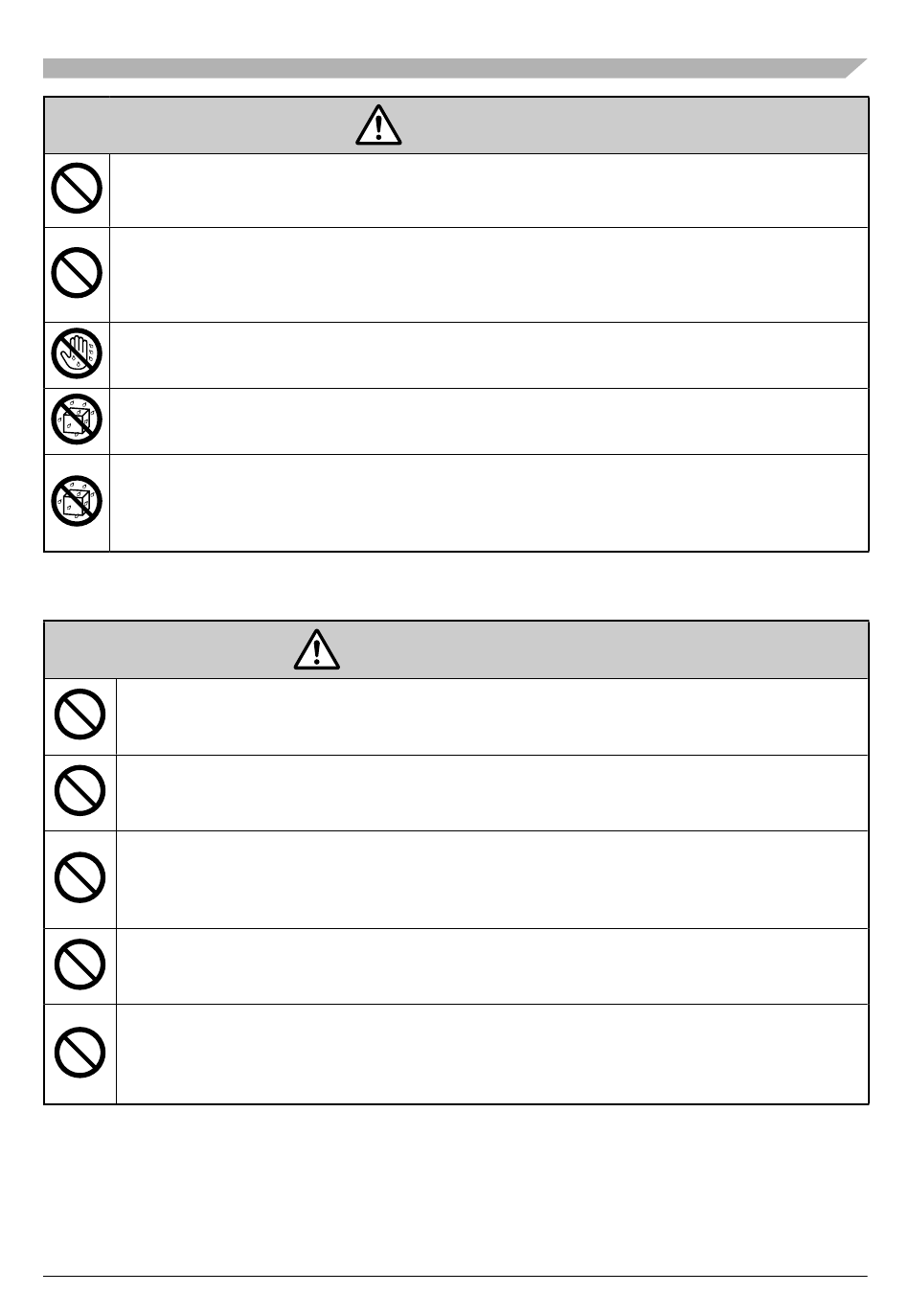Click the blank cell beside the lower no-water icon
Viewport: 910px width, 1316px height.
point(489,503)
